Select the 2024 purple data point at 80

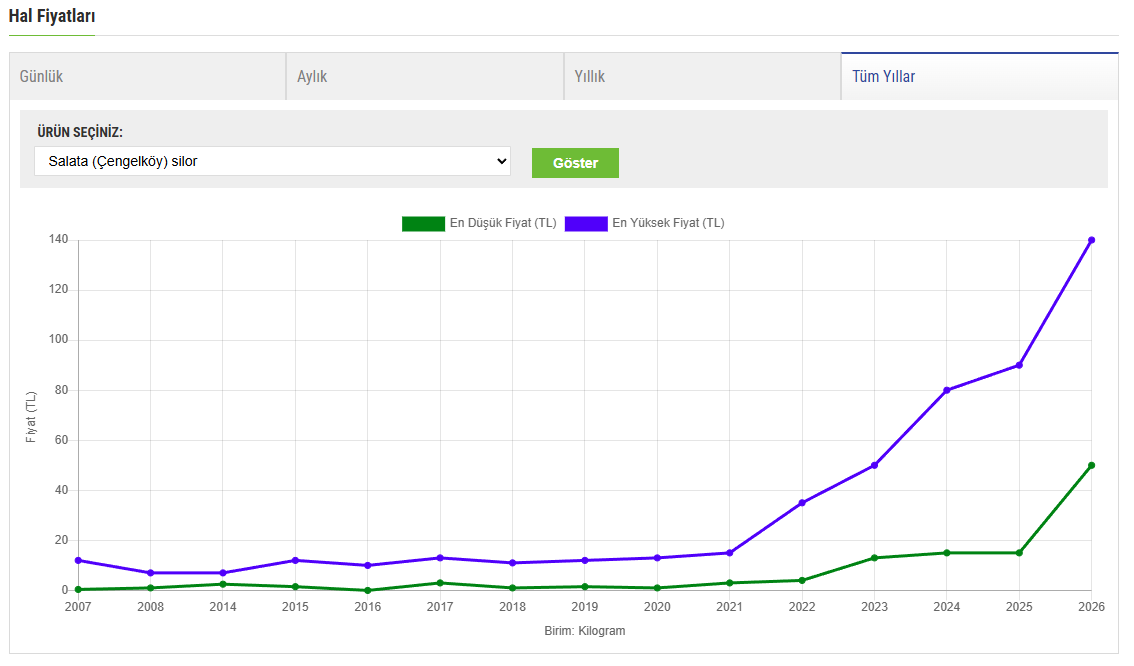coord(947,390)
